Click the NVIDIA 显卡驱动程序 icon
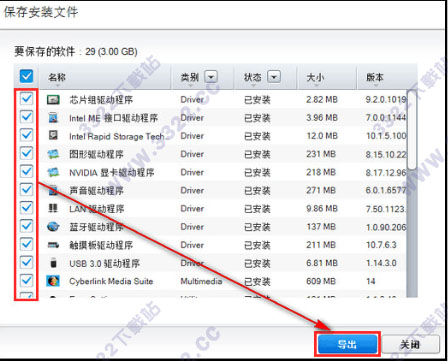This screenshot has width=448, height=361. [53, 172]
